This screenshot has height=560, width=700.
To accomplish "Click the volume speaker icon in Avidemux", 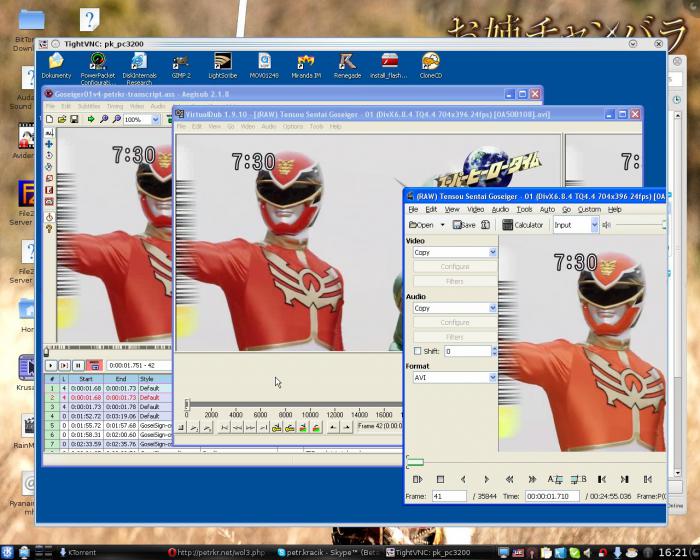I will (x=606, y=225).
